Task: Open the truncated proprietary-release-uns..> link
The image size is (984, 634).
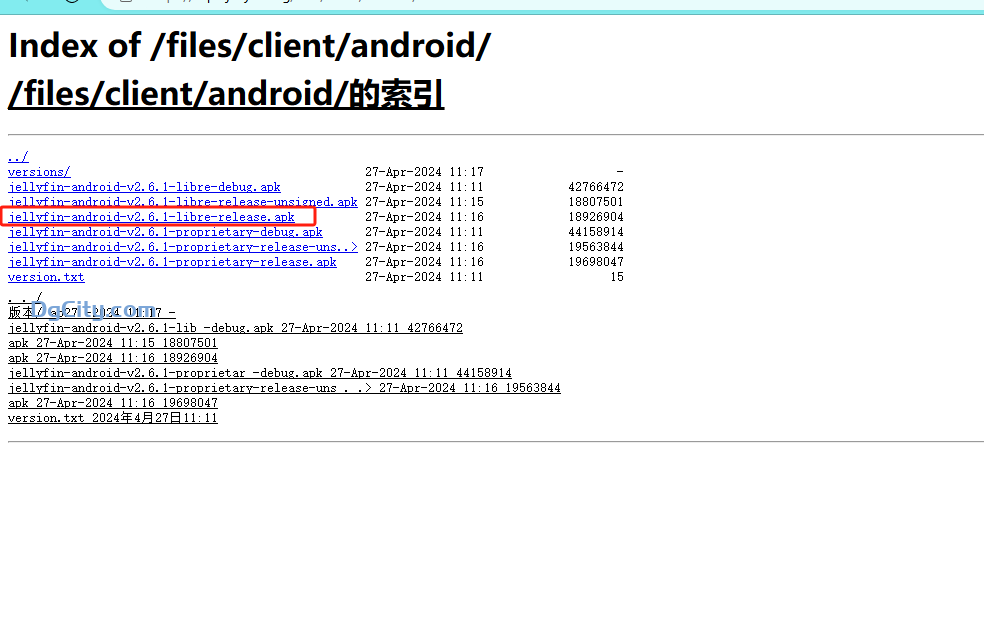Action: coord(182,247)
